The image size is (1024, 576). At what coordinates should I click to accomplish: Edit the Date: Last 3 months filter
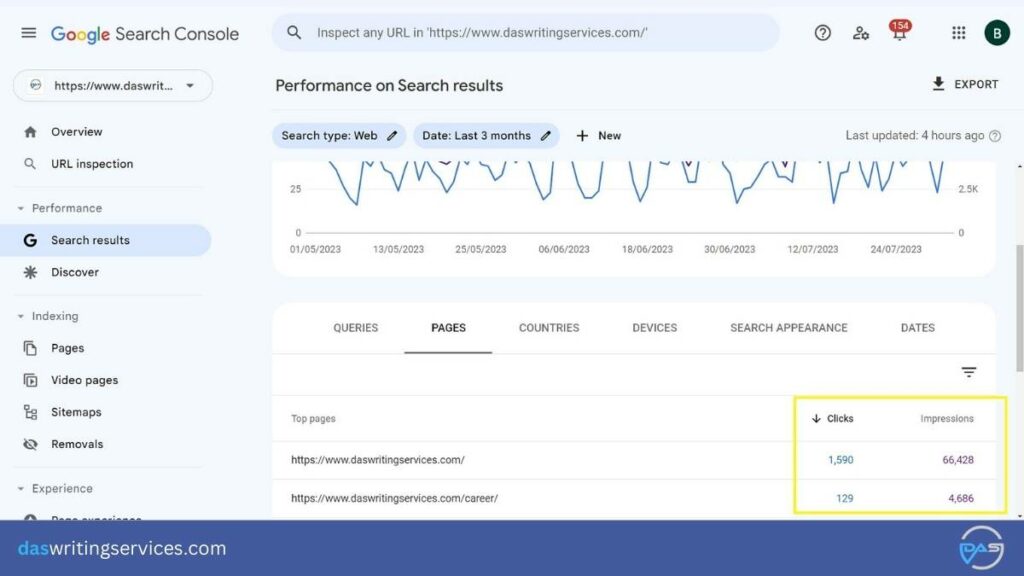(x=486, y=136)
